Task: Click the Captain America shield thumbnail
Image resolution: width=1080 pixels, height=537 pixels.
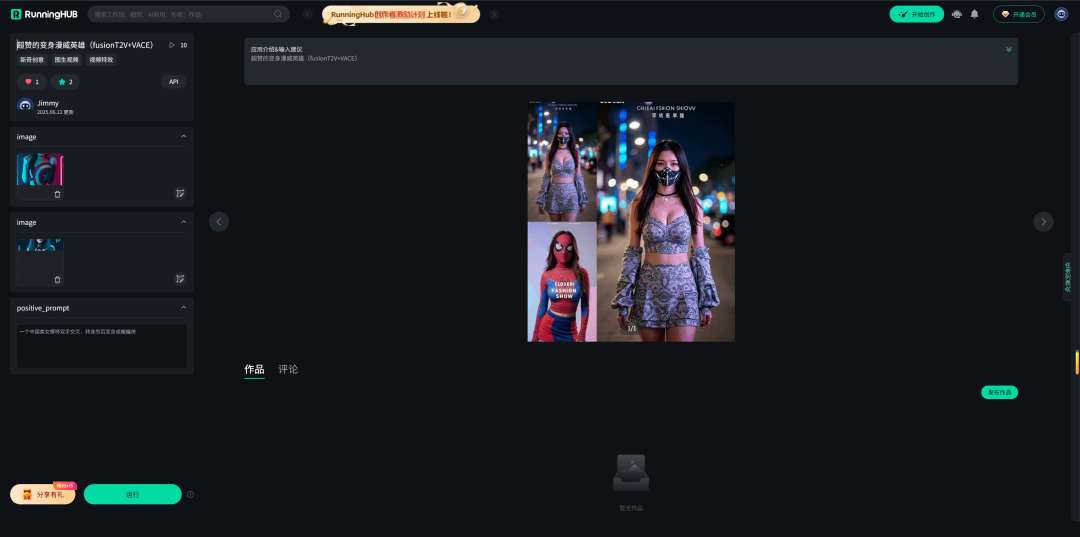Action: pos(40,170)
